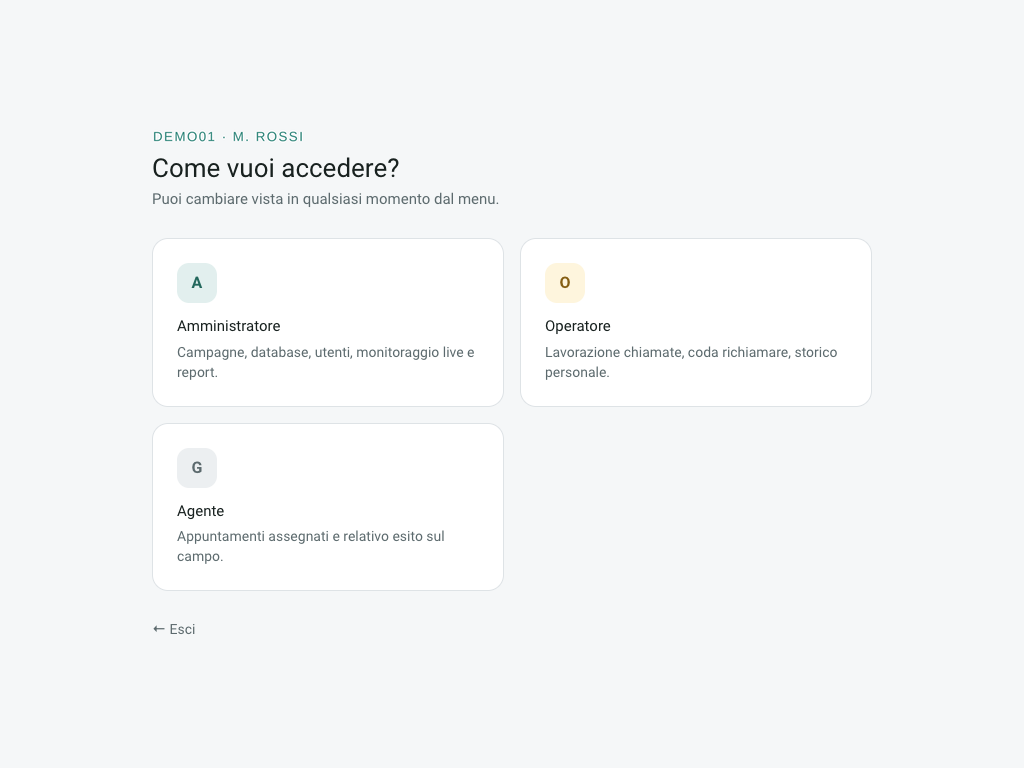The width and height of the screenshot is (1024, 768).
Task: Click the word 'campo.' in the Agente description
Action: coord(200,556)
